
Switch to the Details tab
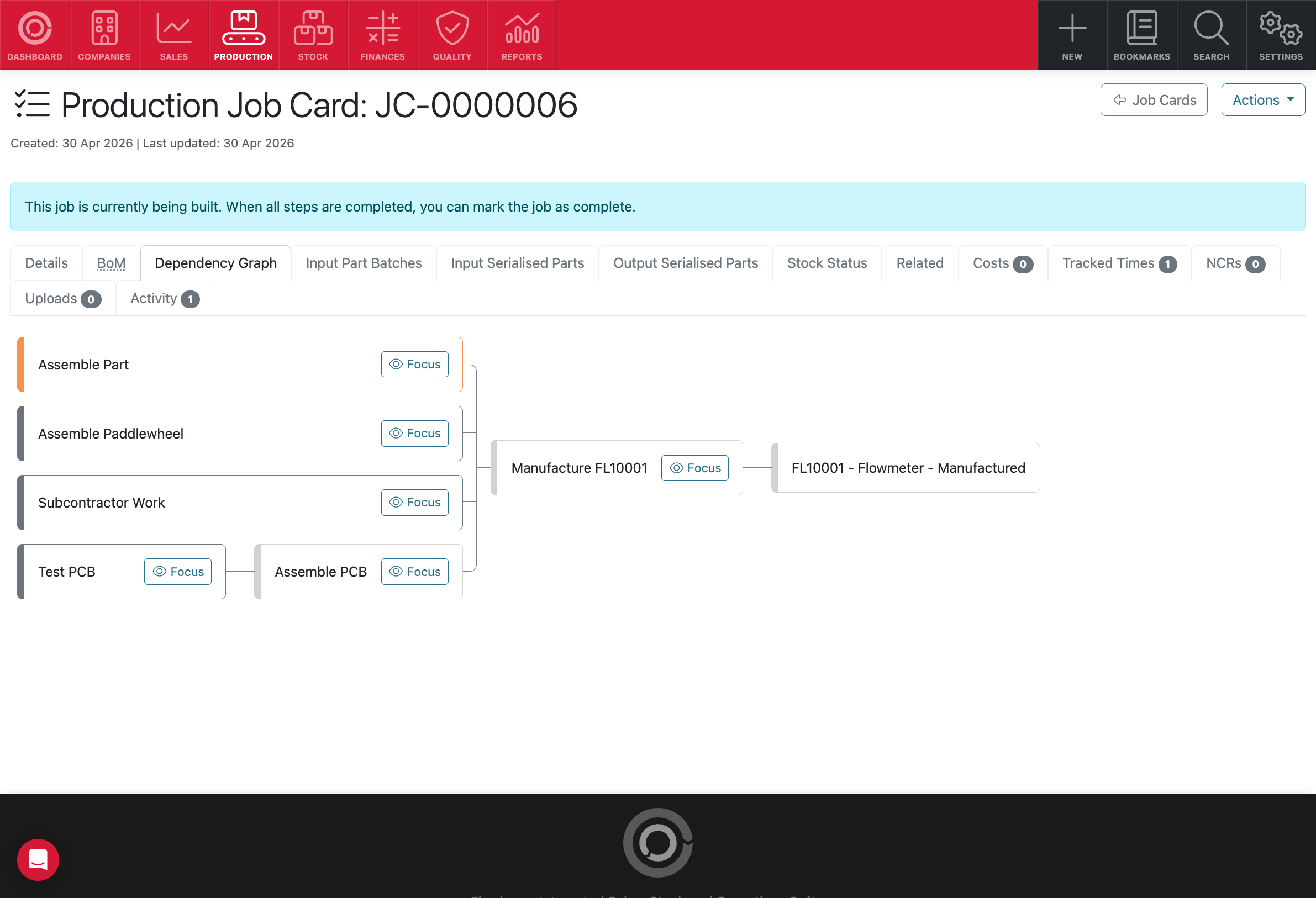pos(46,263)
